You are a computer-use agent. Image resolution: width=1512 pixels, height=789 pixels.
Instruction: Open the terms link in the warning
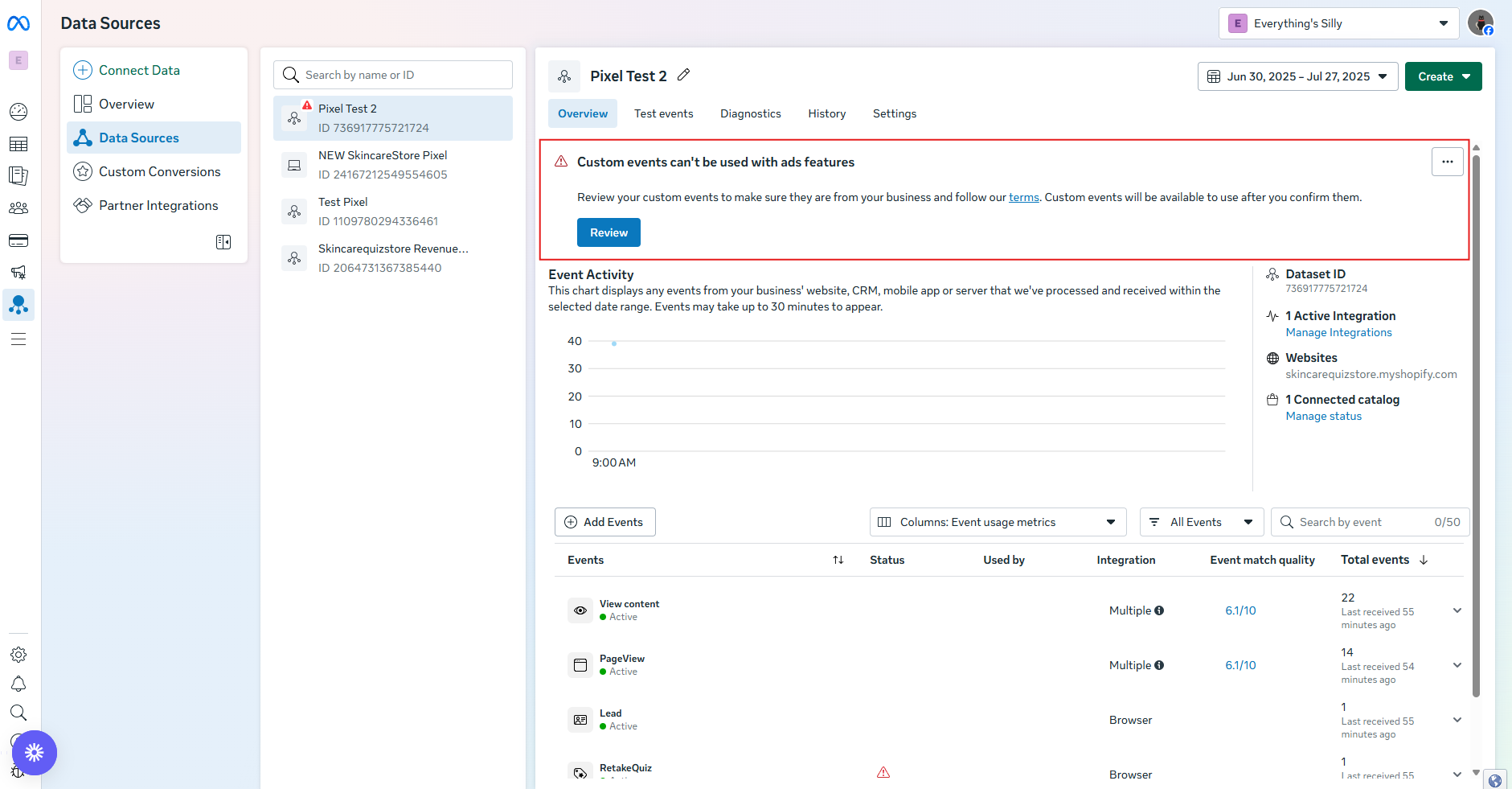coord(1023,197)
